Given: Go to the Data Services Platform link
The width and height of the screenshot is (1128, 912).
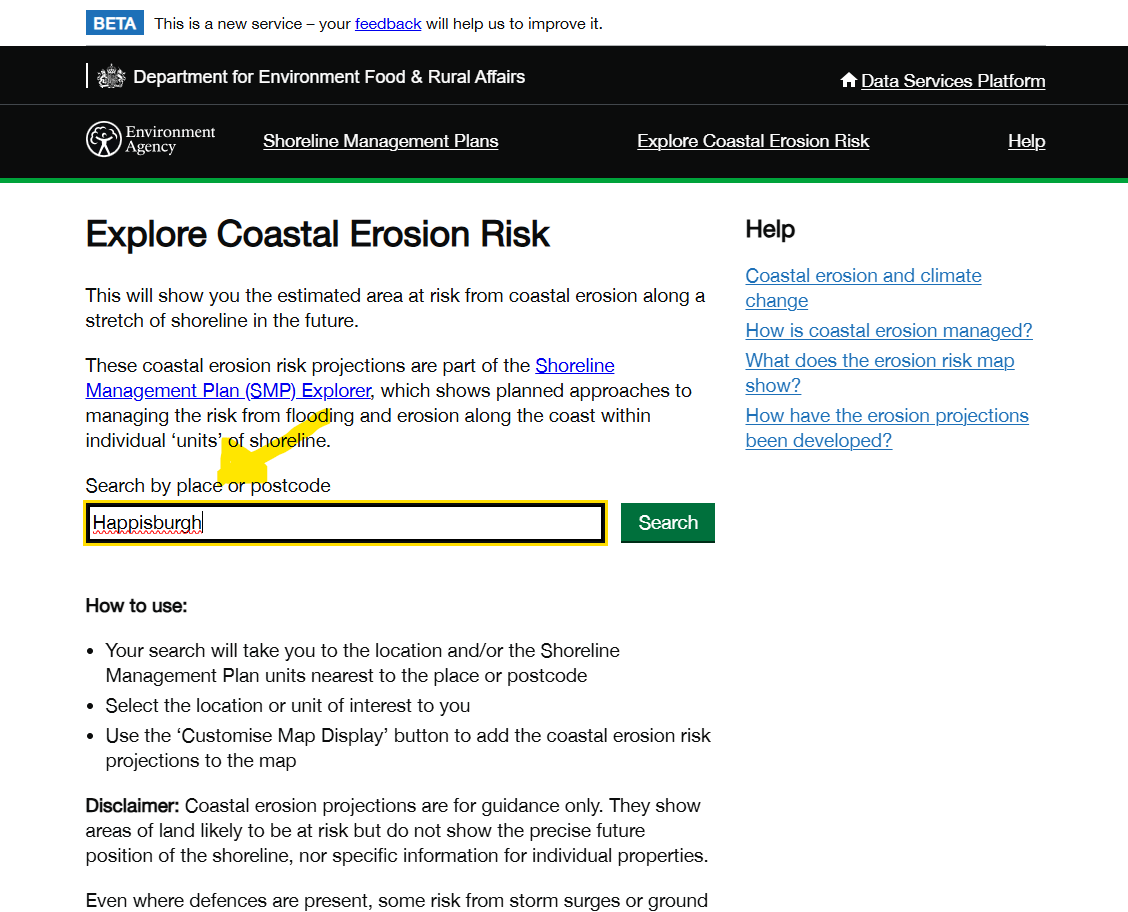Looking at the screenshot, I should (953, 81).
